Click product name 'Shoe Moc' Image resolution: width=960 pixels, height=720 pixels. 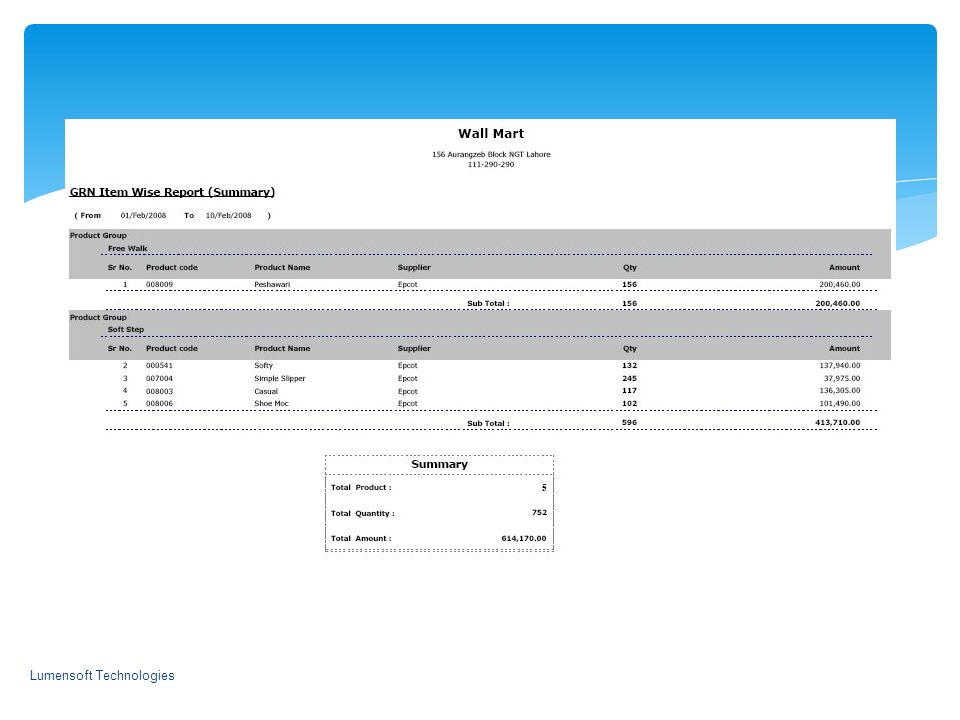pyautogui.click(x=271, y=403)
